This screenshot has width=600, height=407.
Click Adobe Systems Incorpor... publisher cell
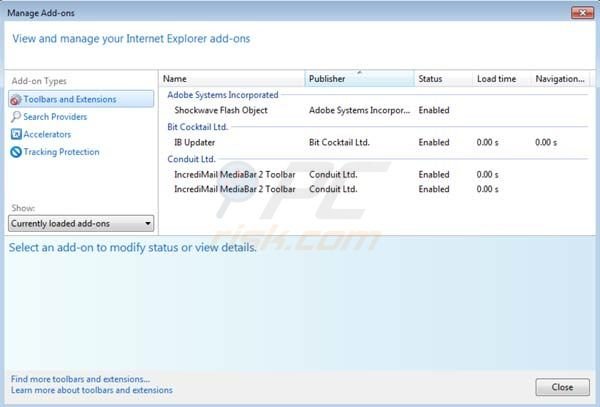pyautogui.click(x=359, y=110)
